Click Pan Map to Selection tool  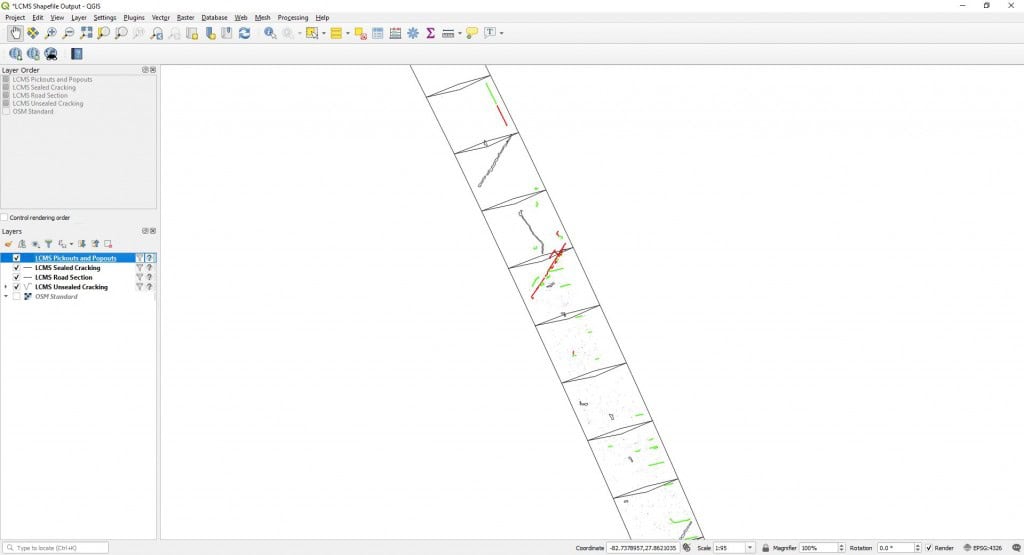33,33
